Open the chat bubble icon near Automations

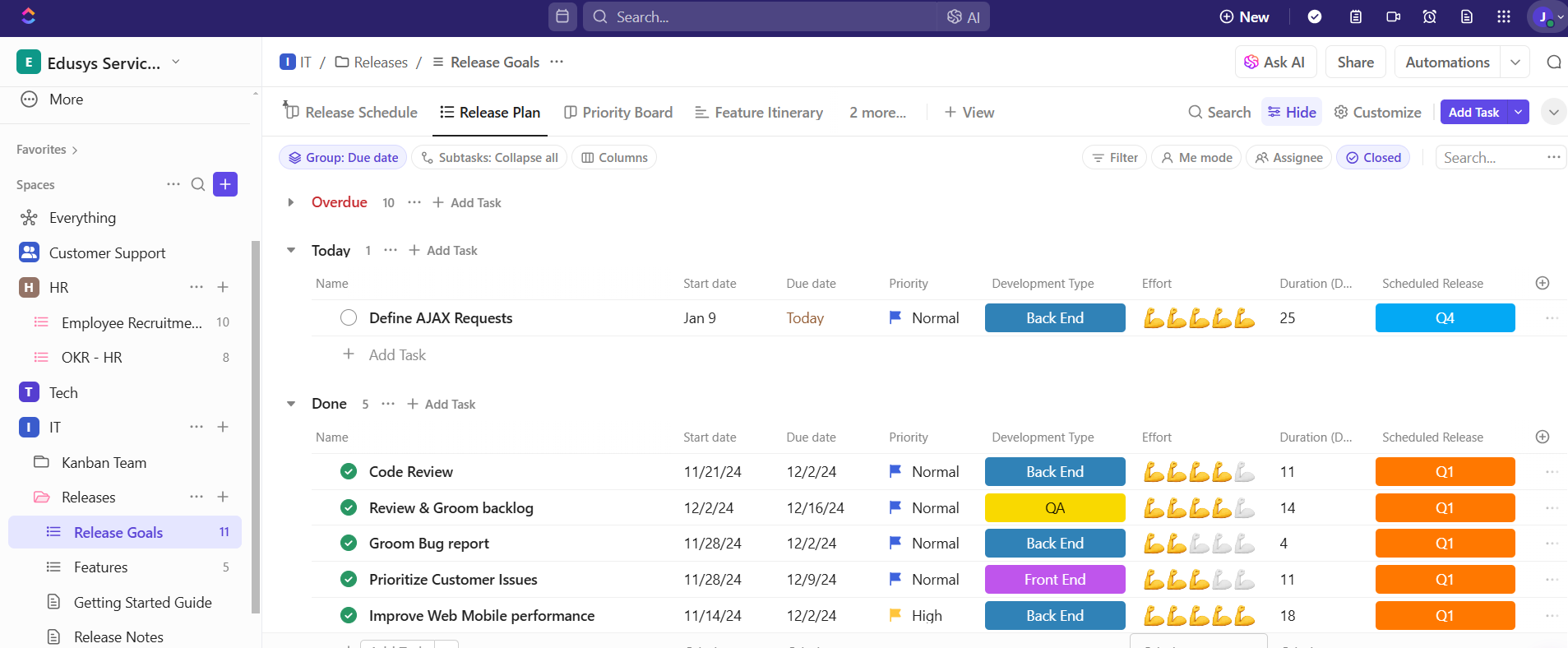1554,62
